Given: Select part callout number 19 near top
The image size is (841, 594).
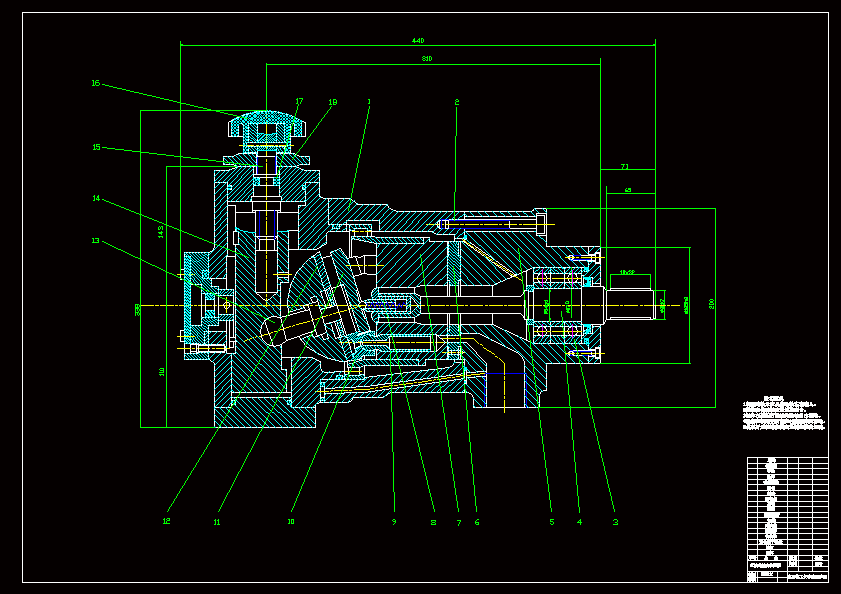Looking at the screenshot, I should click(333, 101).
